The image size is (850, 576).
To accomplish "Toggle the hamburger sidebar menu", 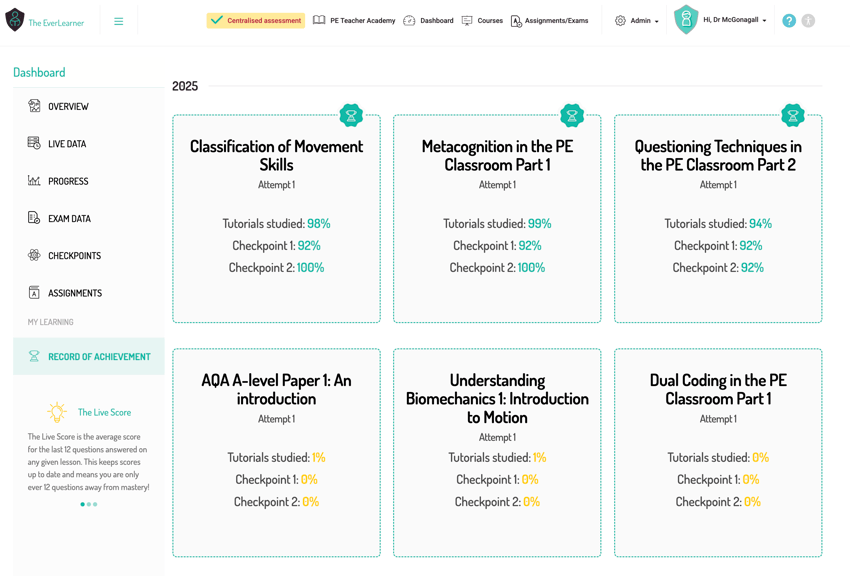I will coord(118,21).
